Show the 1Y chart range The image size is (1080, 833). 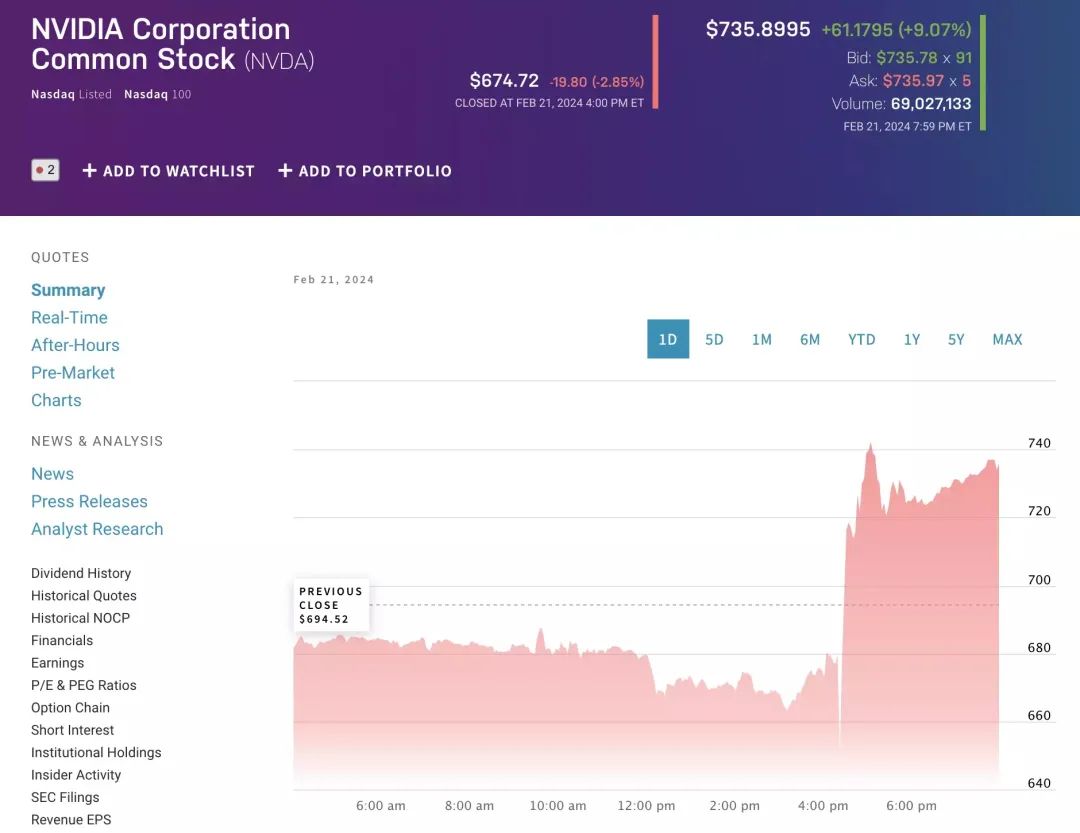(912, 339)
